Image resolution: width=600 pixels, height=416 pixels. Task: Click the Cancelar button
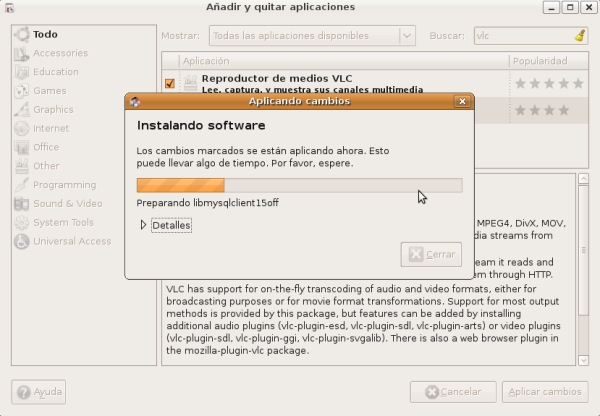pyautogui.click(x=453, y=392)
